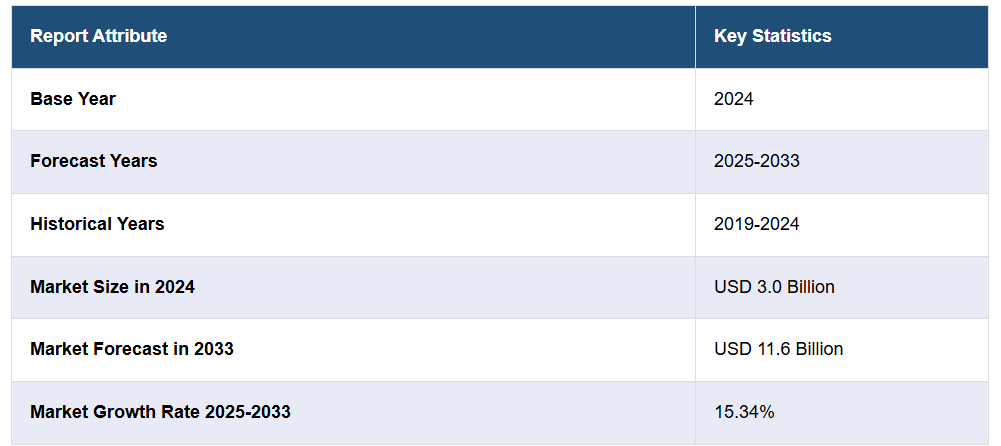Click the 2019-2024 historical years value
The image size is (1001, 446).
[x=756, y=224]
